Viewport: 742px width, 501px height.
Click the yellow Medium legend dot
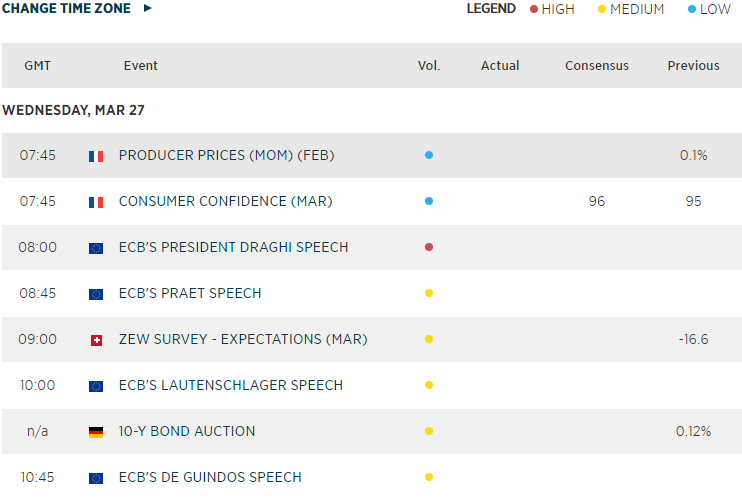tap(601, 9)
